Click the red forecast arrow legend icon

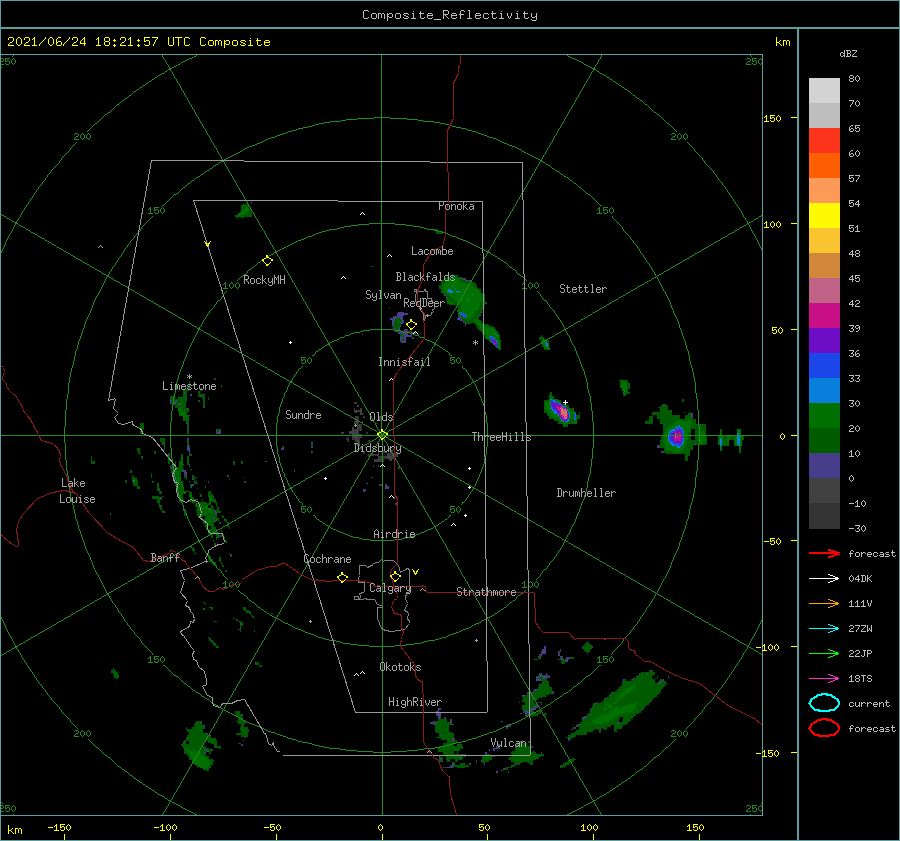click(x=824, y=553)
